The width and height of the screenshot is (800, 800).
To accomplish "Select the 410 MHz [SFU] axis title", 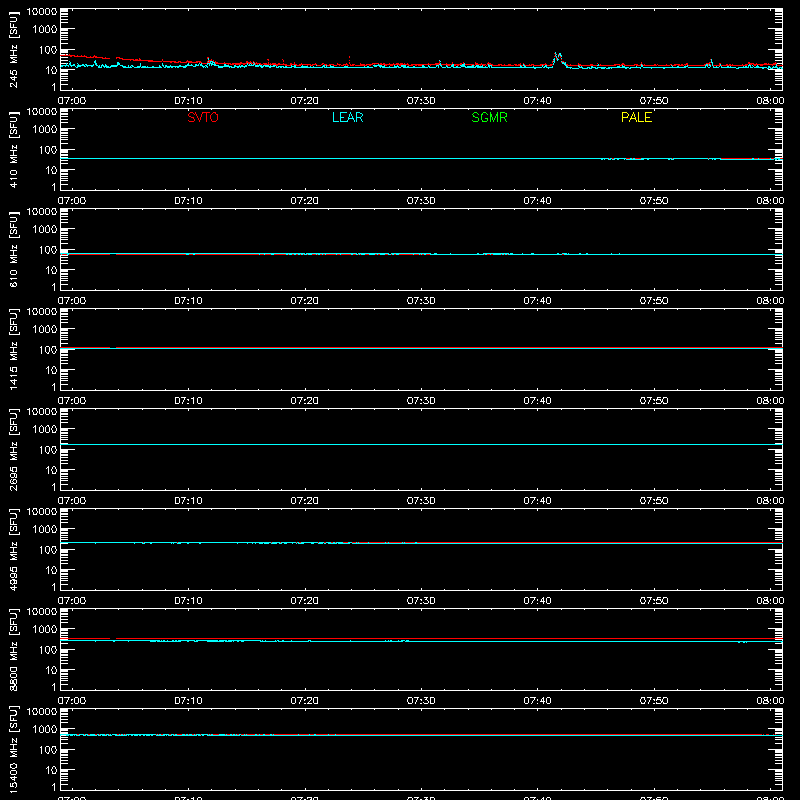I will pos(14,149).
